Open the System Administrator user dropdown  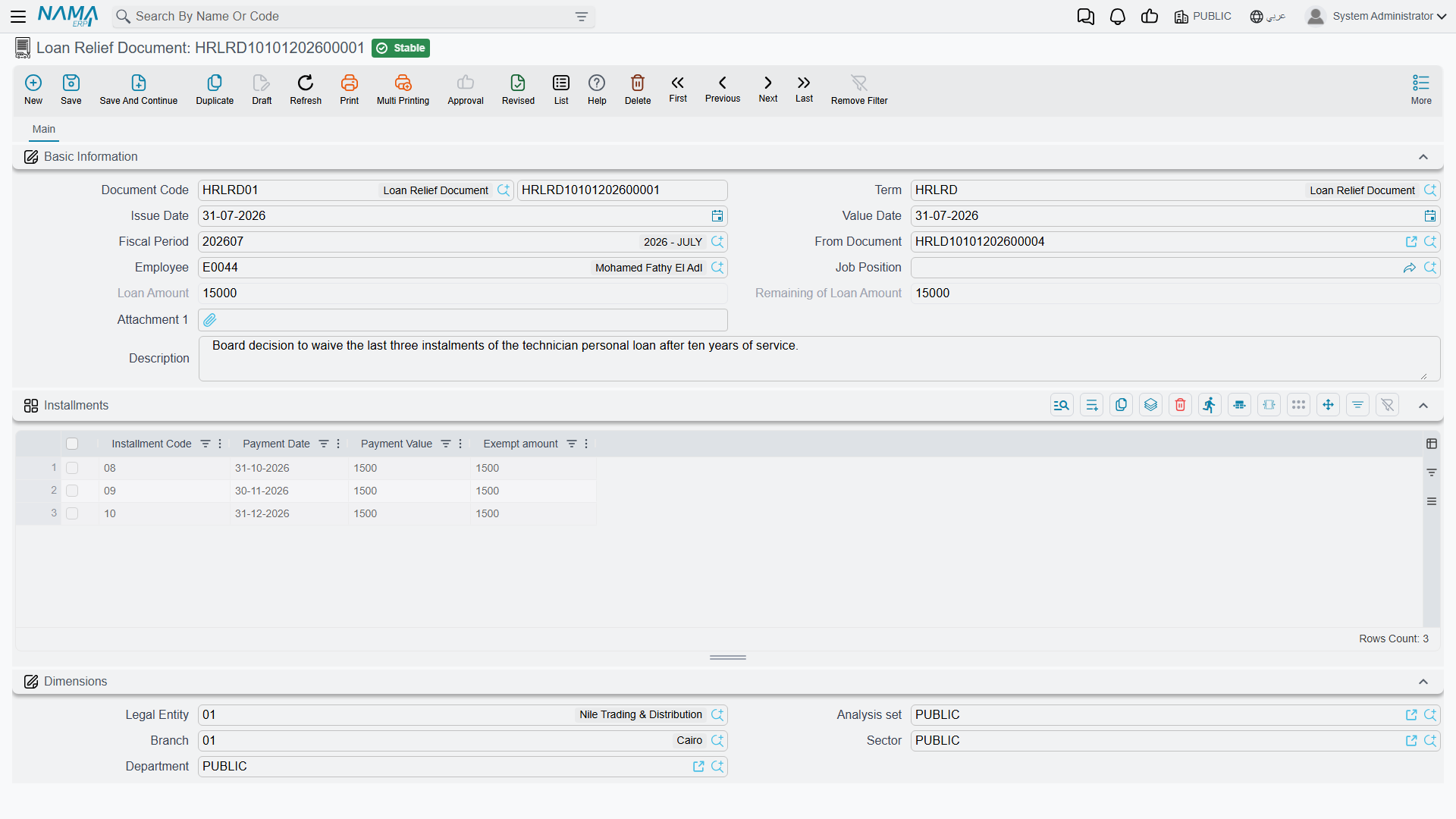[x=1376, y=16]
